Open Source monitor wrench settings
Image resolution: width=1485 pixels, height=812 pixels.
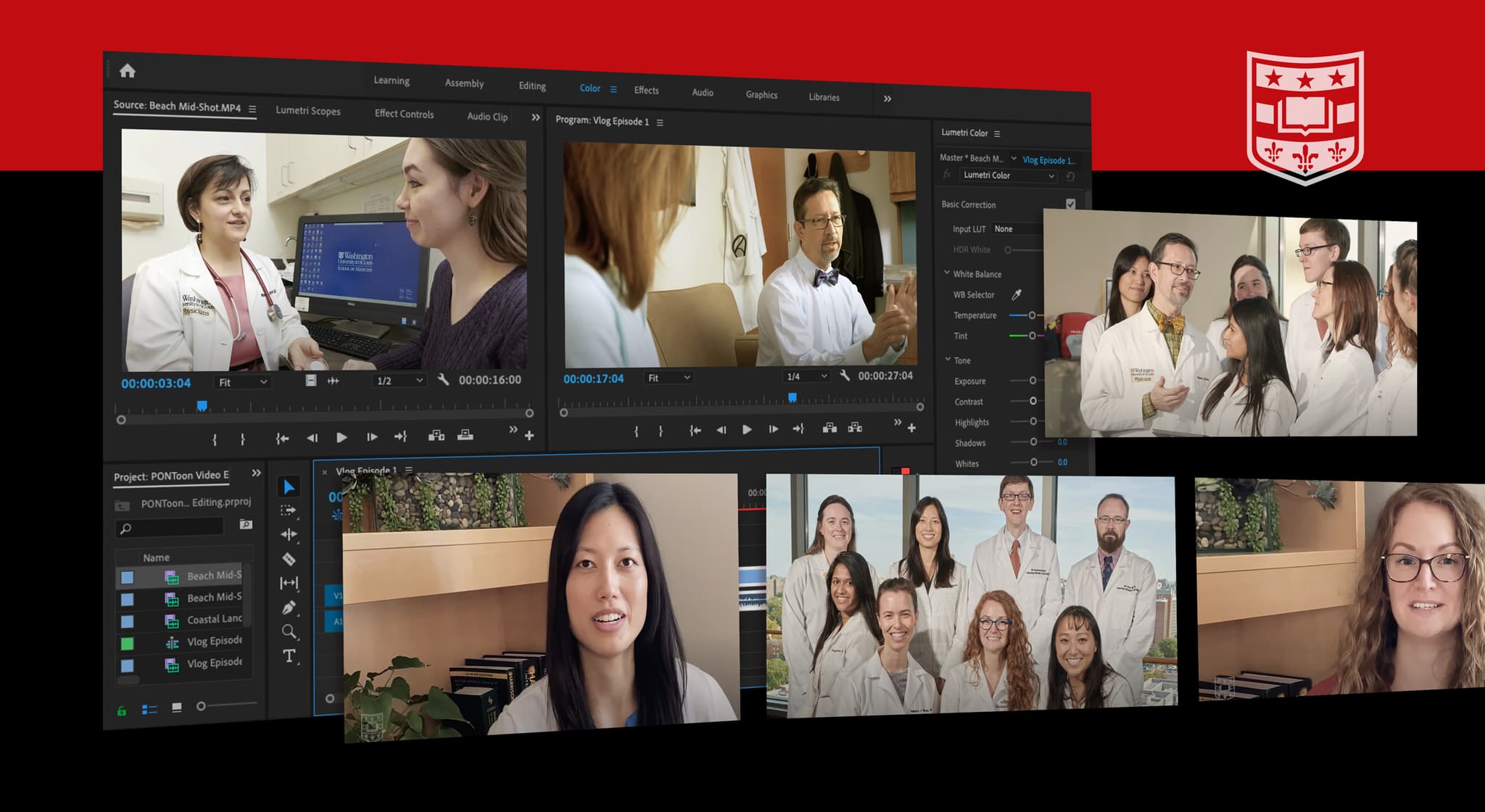pos(443,379)
